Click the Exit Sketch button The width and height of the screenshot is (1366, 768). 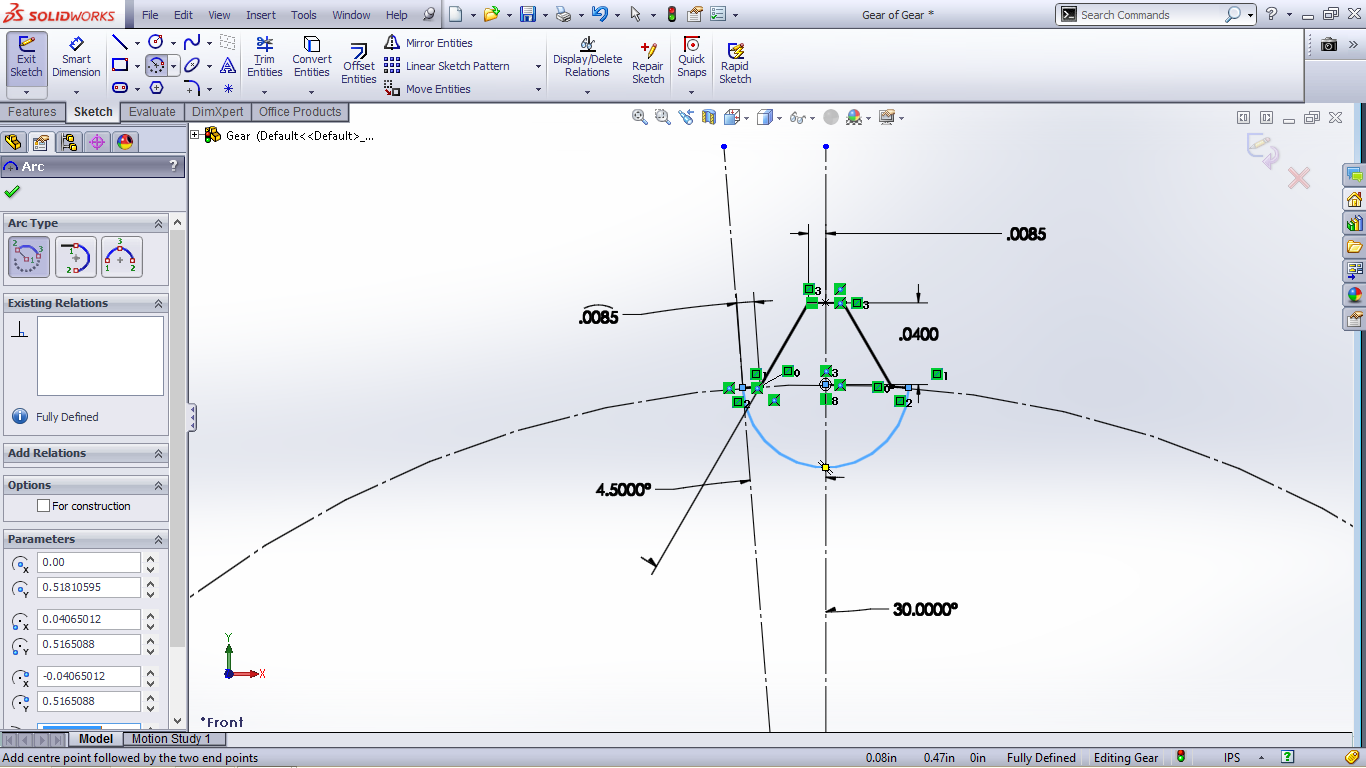click(26, 56)
